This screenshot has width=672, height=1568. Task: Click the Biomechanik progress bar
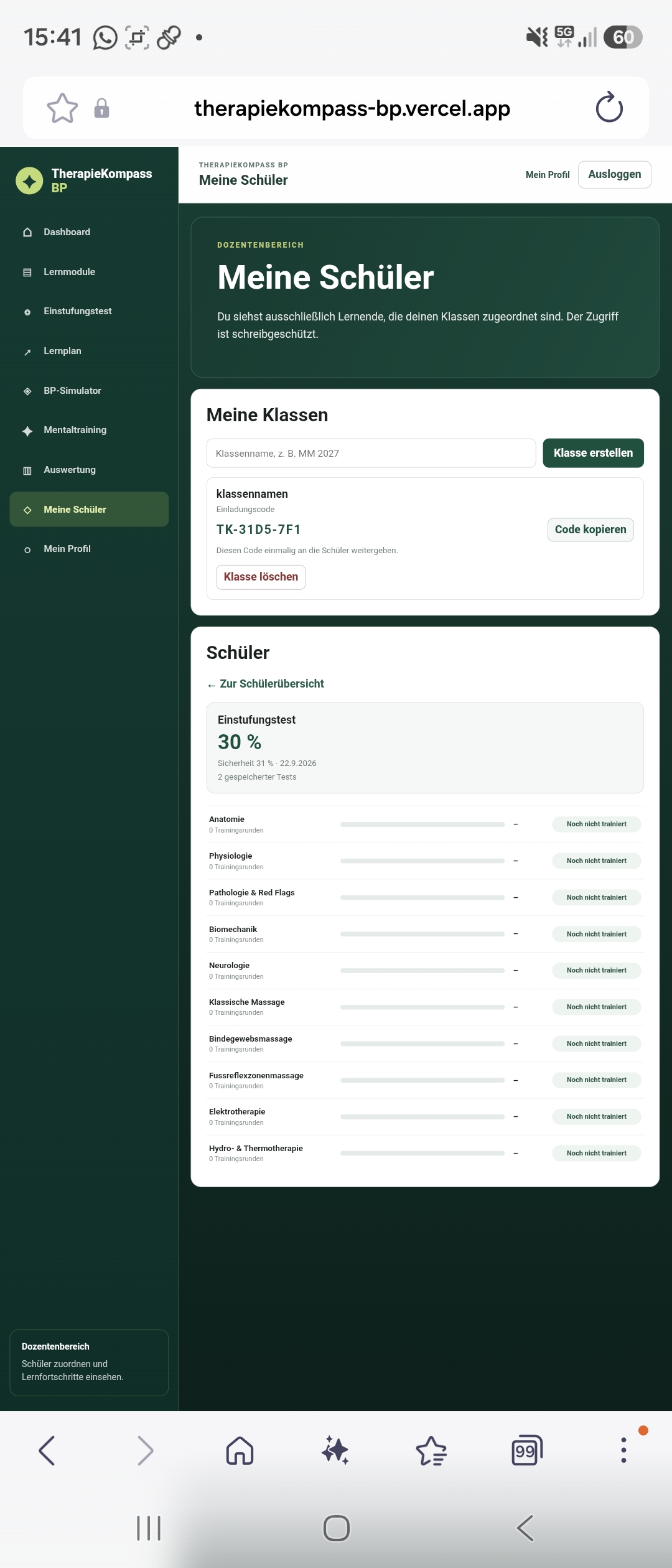[422, 934]
